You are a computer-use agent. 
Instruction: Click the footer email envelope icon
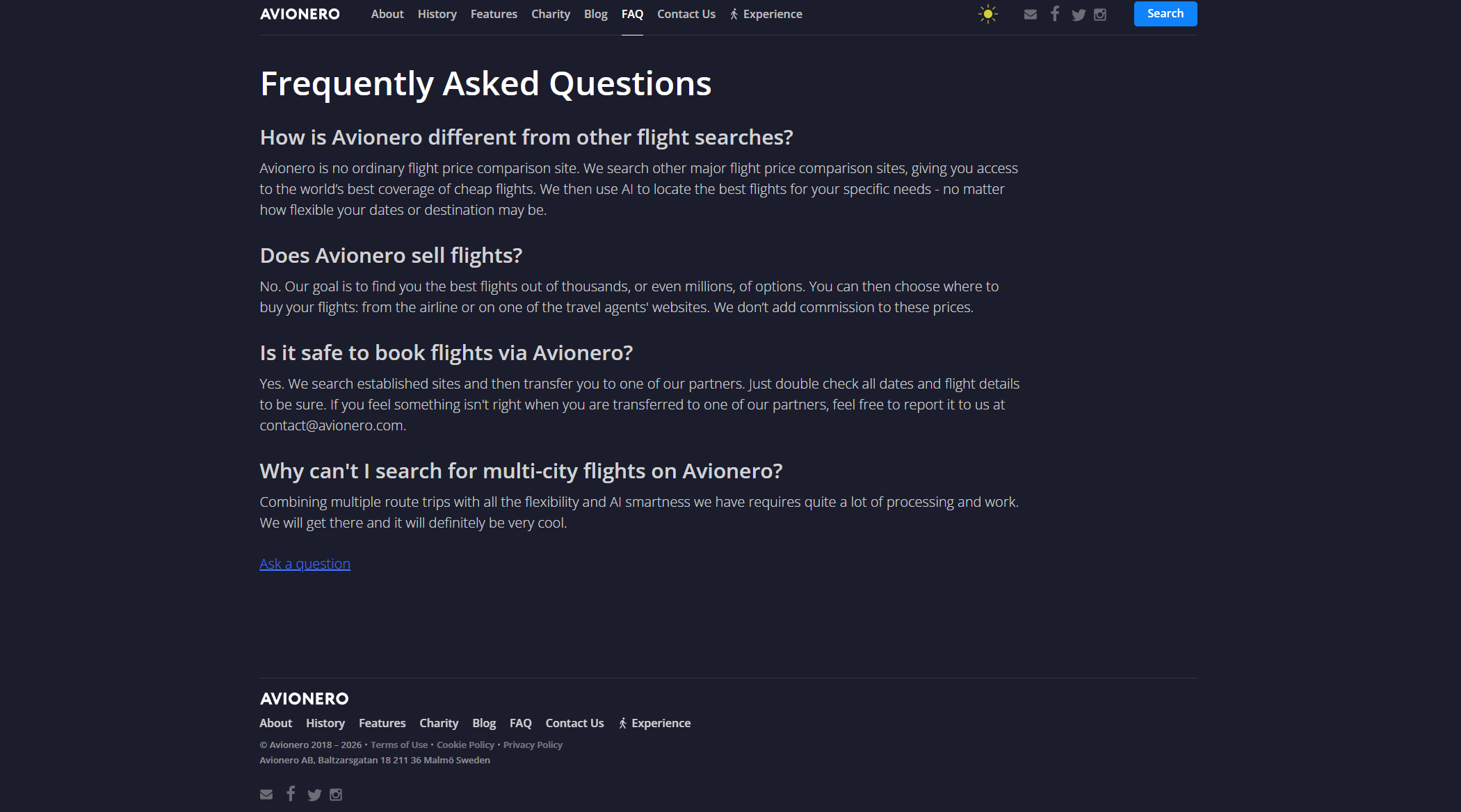click(x=266, y=795)
